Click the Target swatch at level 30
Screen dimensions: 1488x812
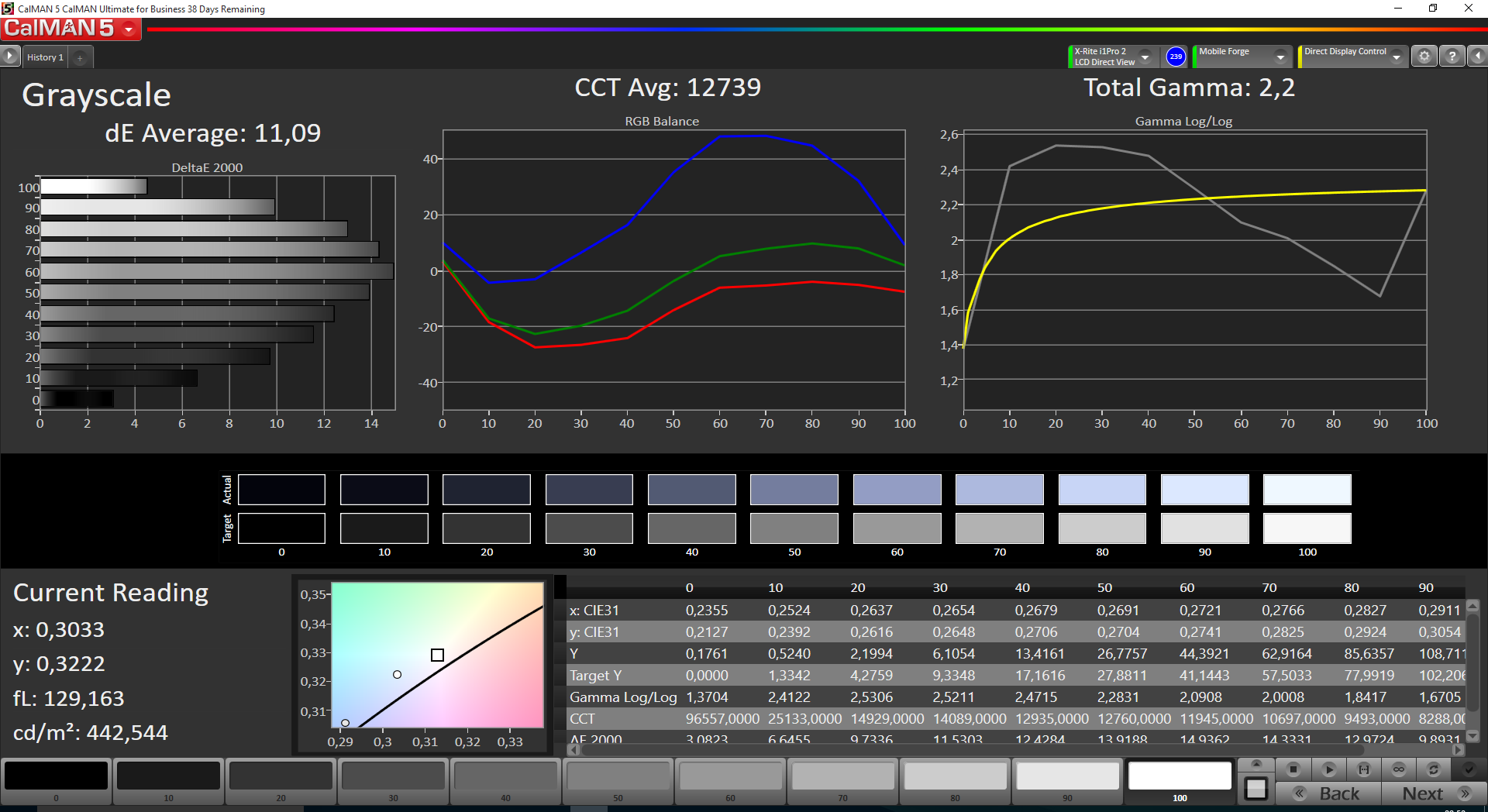pyautogui.click(x=589, y=528)
